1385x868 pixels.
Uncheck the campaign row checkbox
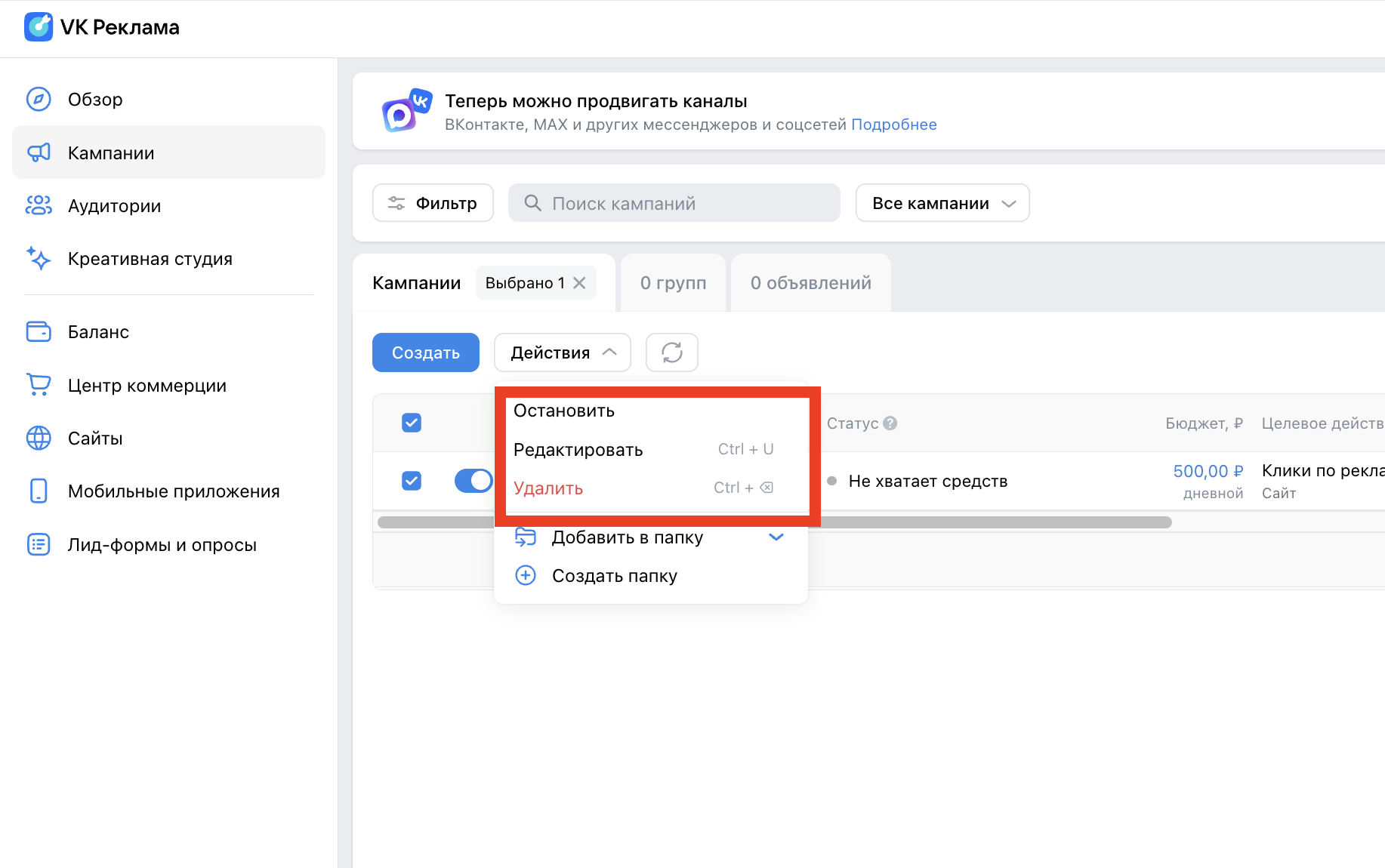(x=412, y=481)
